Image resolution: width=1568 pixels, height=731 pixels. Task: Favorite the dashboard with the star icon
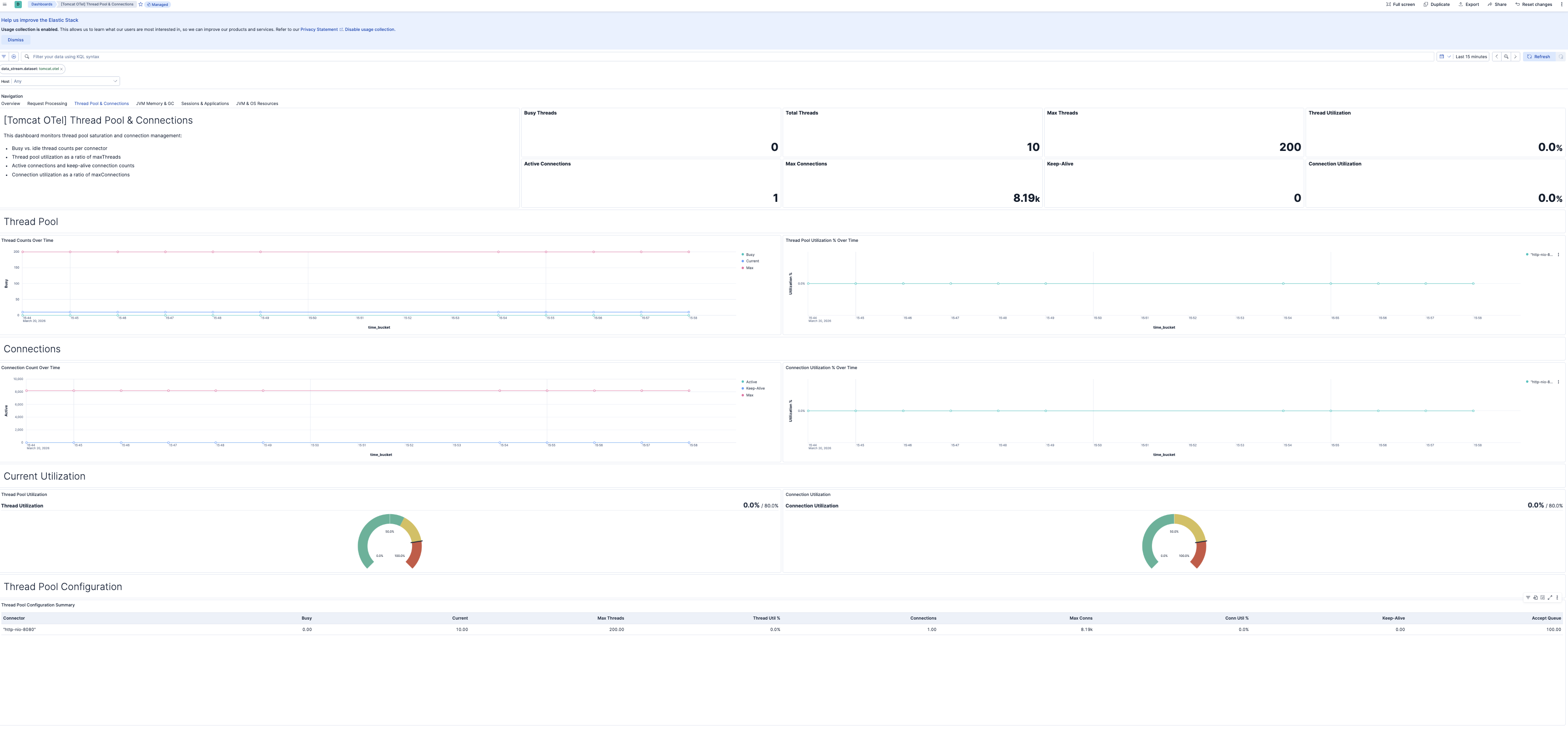point(141,4)
